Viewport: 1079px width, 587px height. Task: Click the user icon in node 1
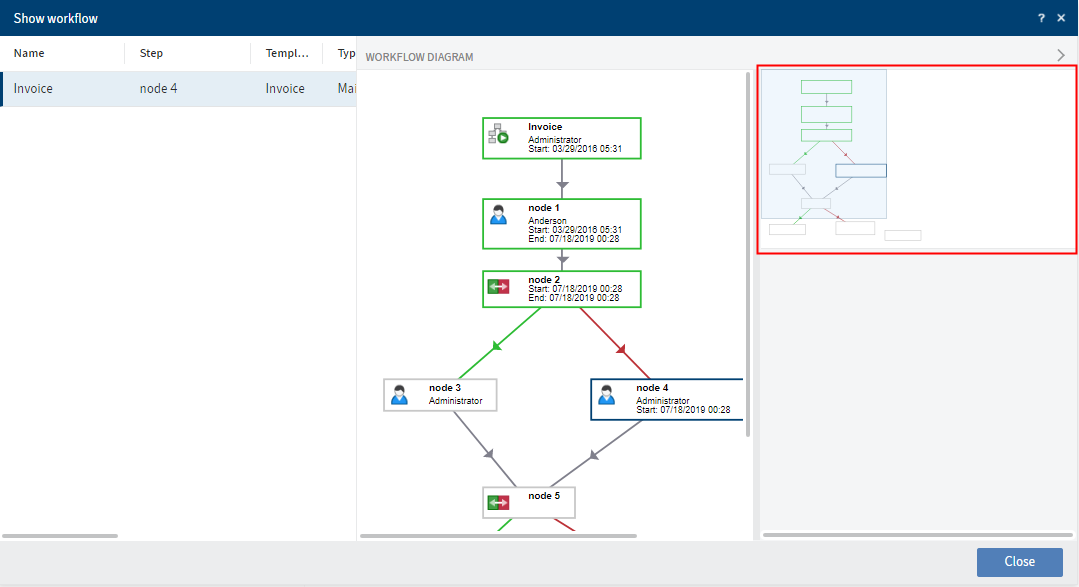499,214
